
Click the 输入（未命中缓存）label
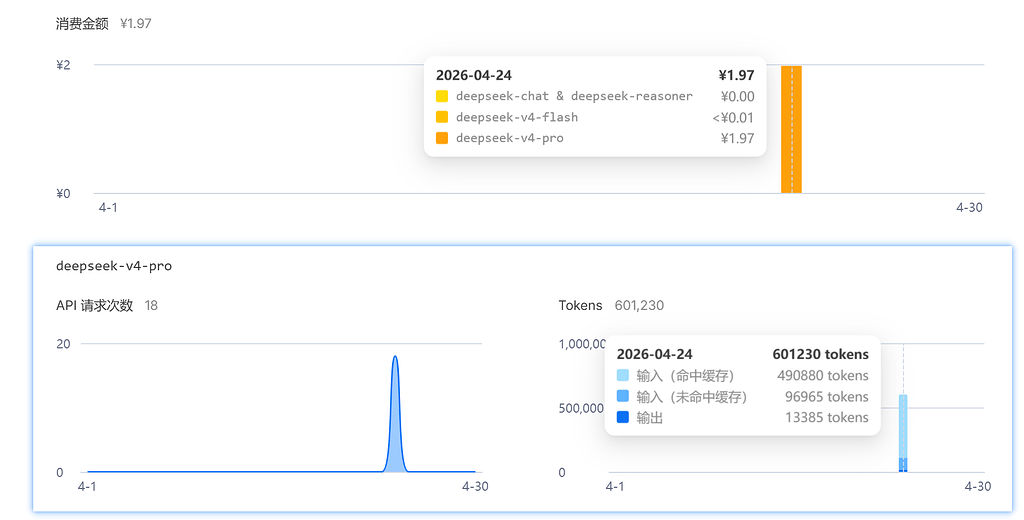(x=692, y=397)
